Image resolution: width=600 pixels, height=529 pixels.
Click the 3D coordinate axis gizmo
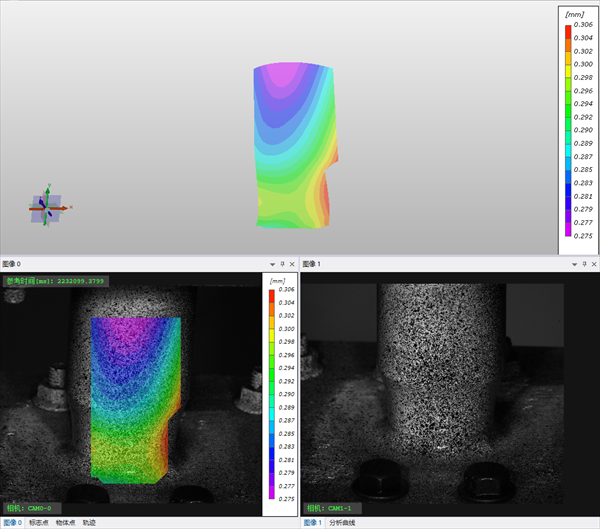coord(47,207)
